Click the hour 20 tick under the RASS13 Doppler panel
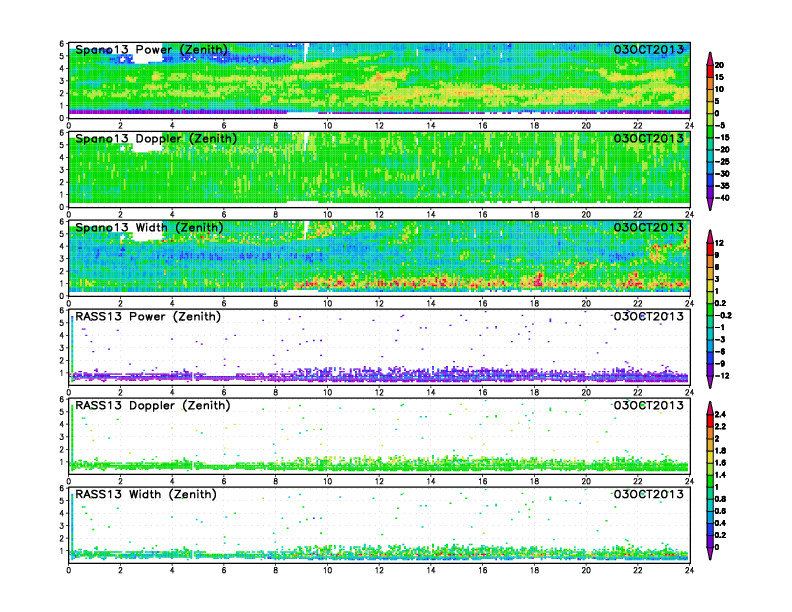 (x=586, y=481)
